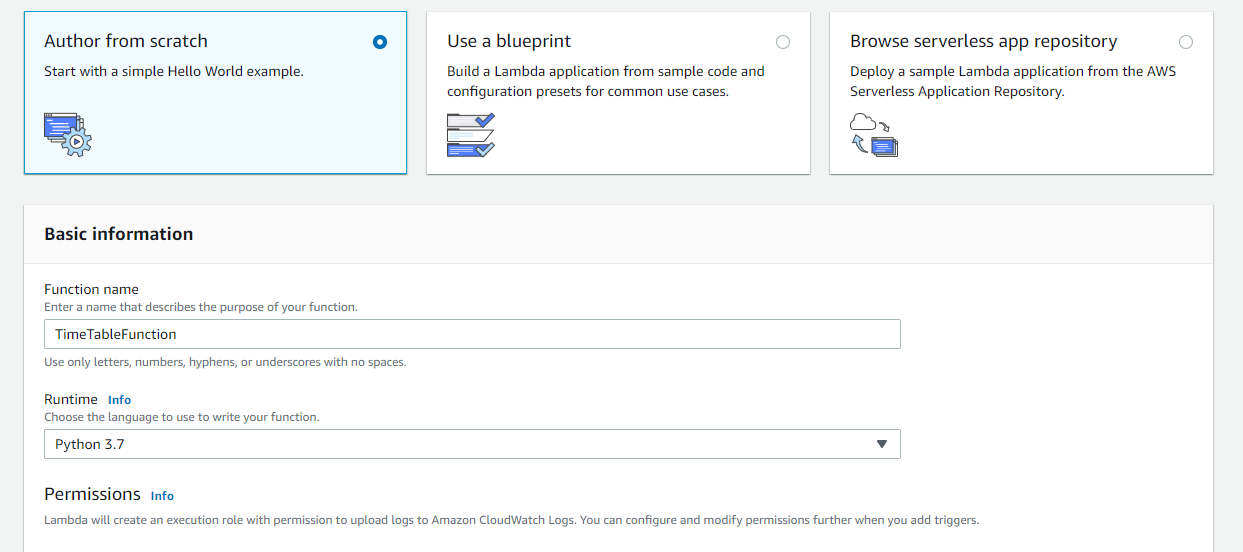Click the Author from scratch gear-window icon
Image resolution: width=1243 pixels, height=552 pixels.
68,134
